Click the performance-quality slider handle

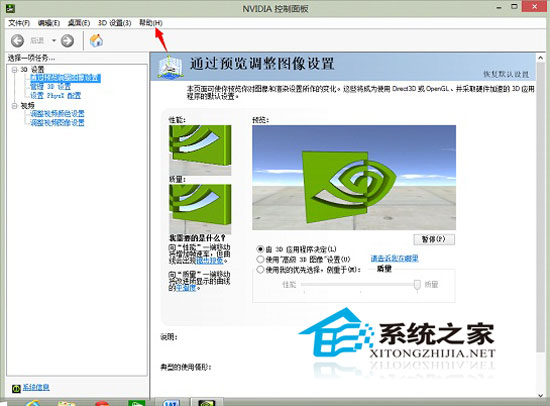click(x=417, y=285)
